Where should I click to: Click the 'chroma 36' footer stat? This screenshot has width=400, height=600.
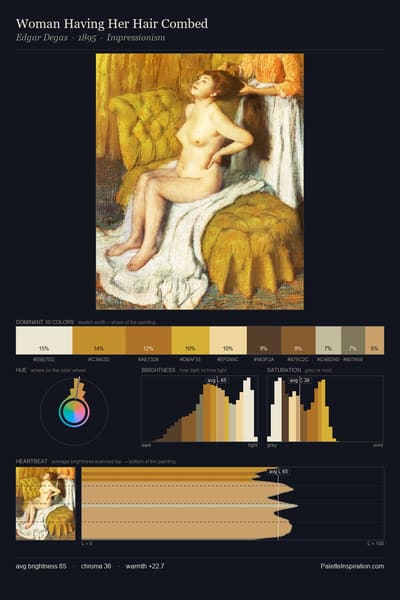(x=96, y=566)
